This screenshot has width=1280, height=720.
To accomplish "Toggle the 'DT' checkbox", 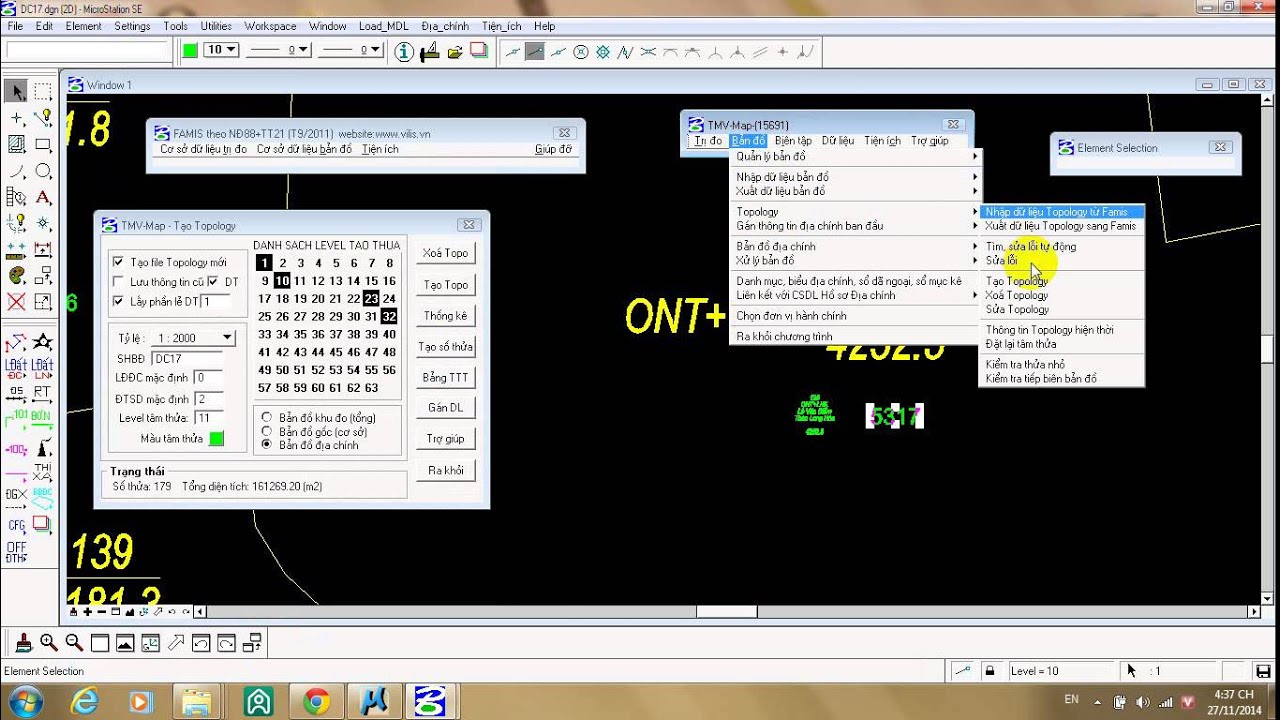I will (213, 282).
